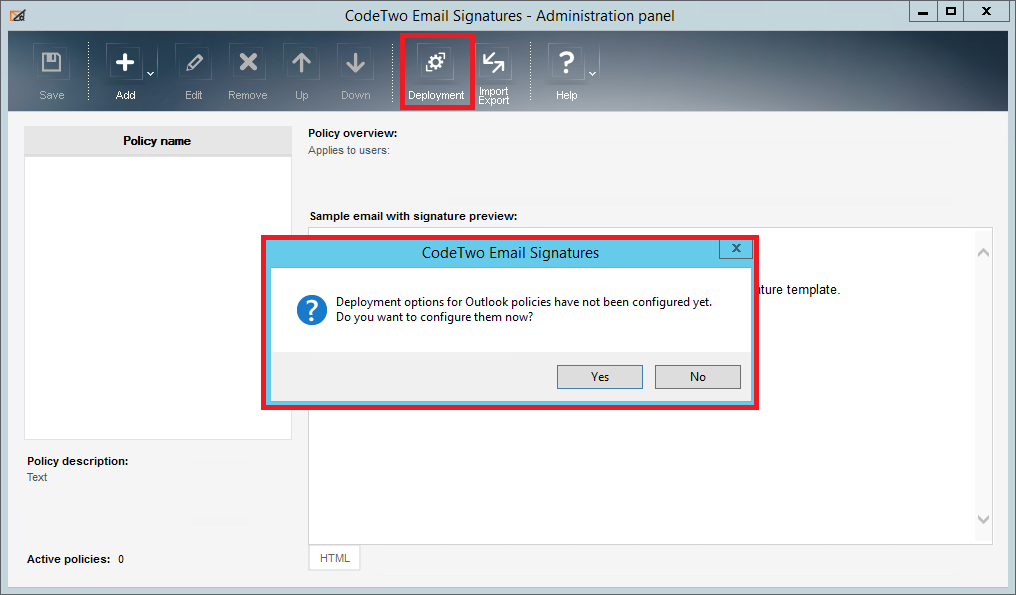
Task: Click the 'Active policies:' label
Action: [69, 559]
